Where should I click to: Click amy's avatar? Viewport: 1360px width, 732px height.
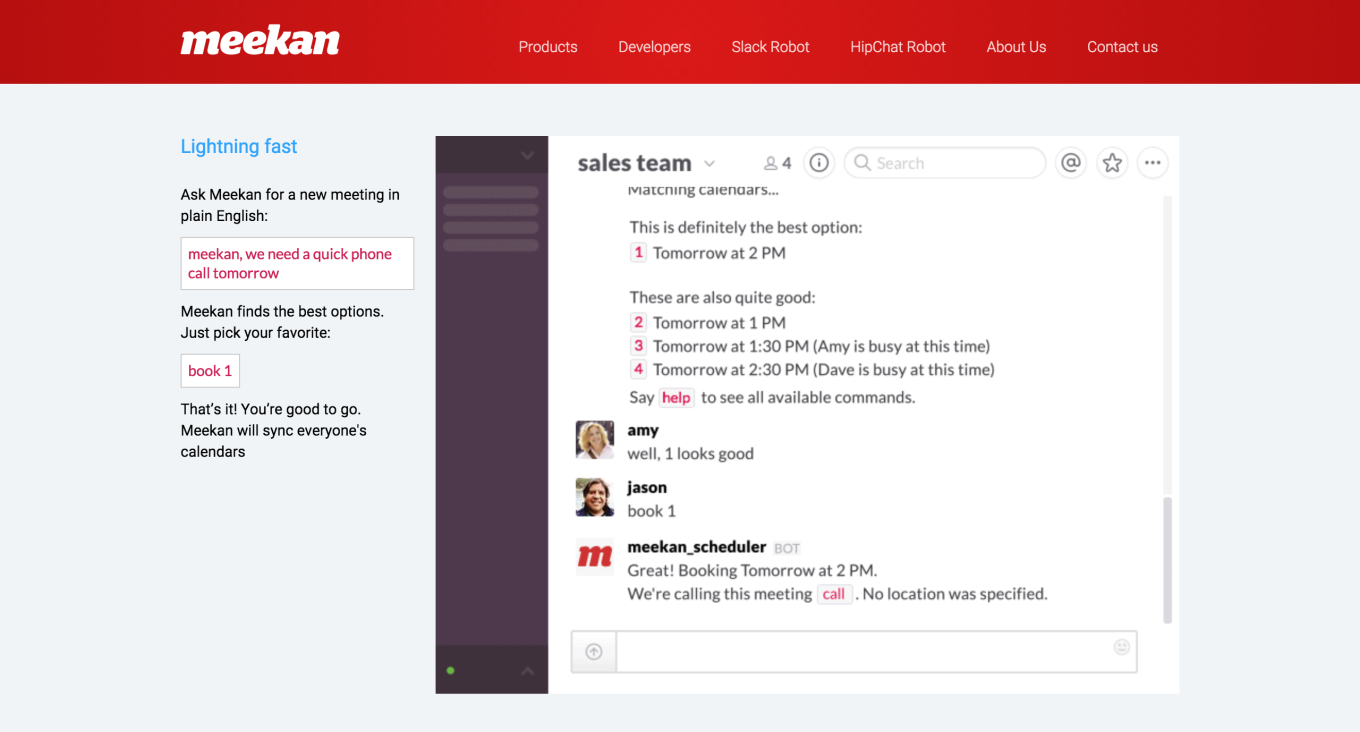pyautogui.click(x=595, y=440)
